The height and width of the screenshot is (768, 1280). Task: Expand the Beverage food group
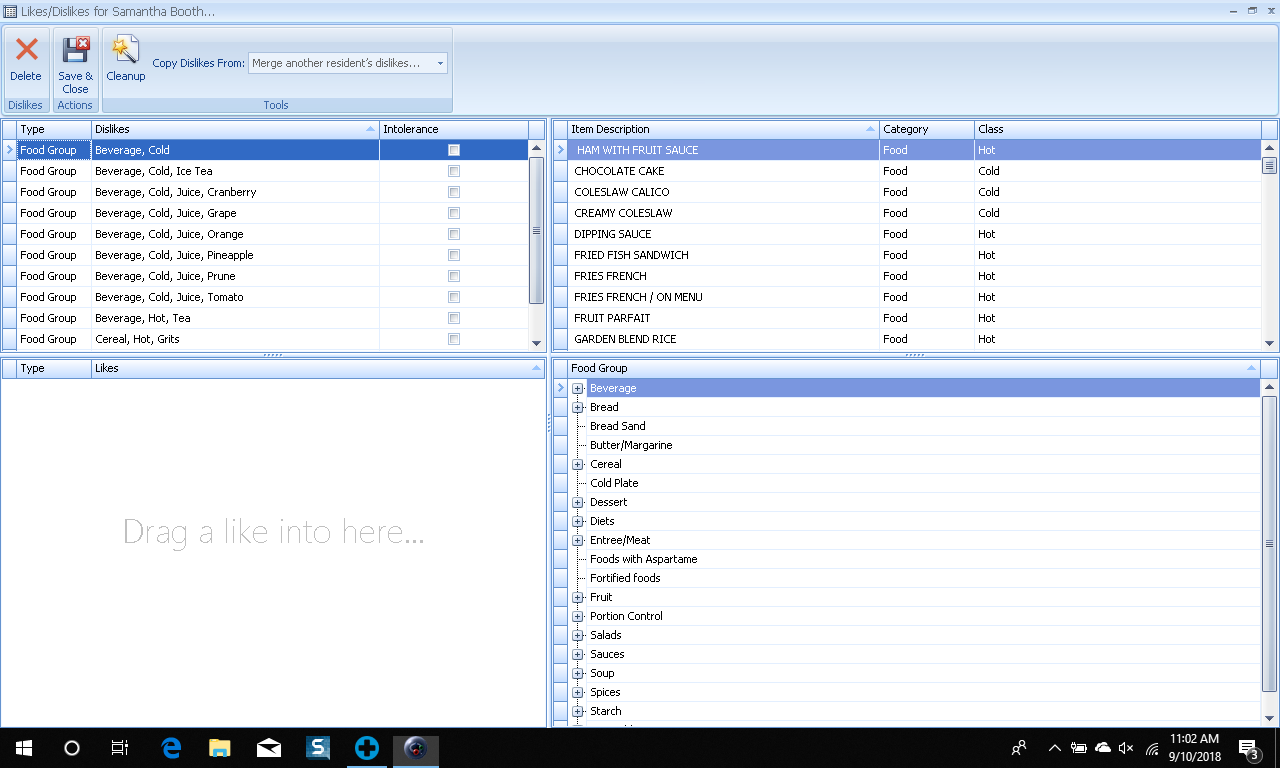pos(578,388)
